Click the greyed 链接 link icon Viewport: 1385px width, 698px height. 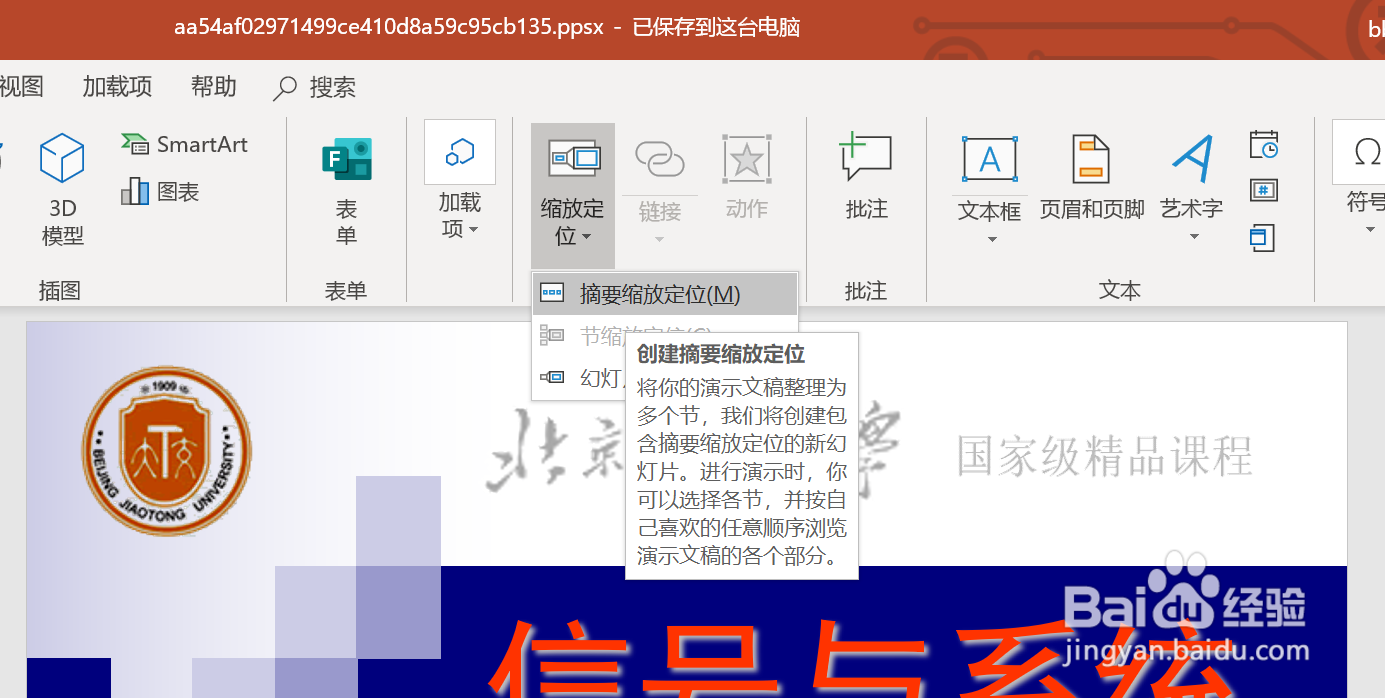click(x=660, y=159)
